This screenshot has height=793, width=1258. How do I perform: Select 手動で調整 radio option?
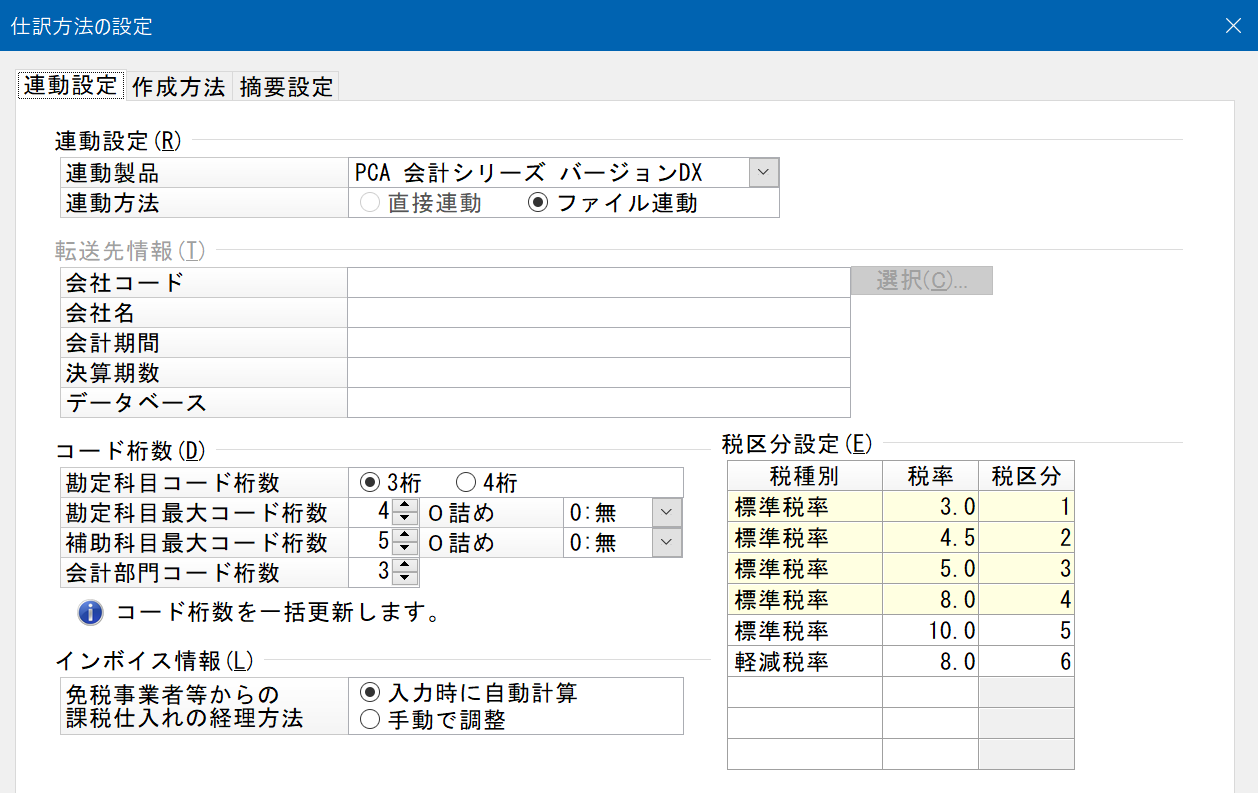click(370, 719)
